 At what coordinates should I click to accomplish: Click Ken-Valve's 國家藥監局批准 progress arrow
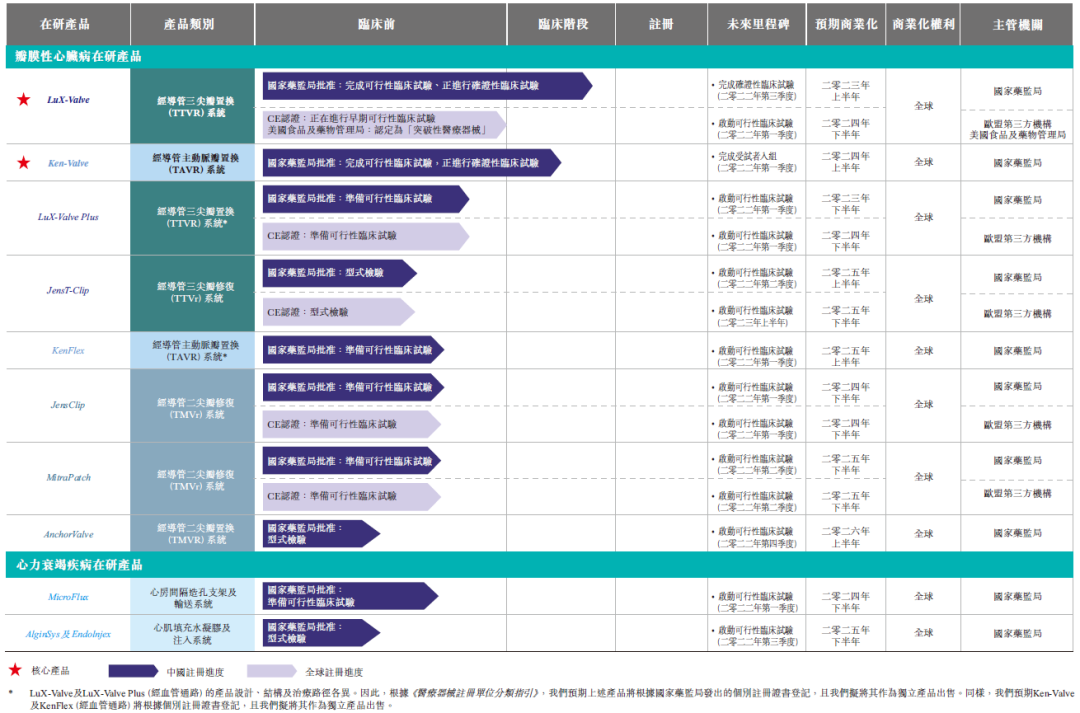click(412, 163)
